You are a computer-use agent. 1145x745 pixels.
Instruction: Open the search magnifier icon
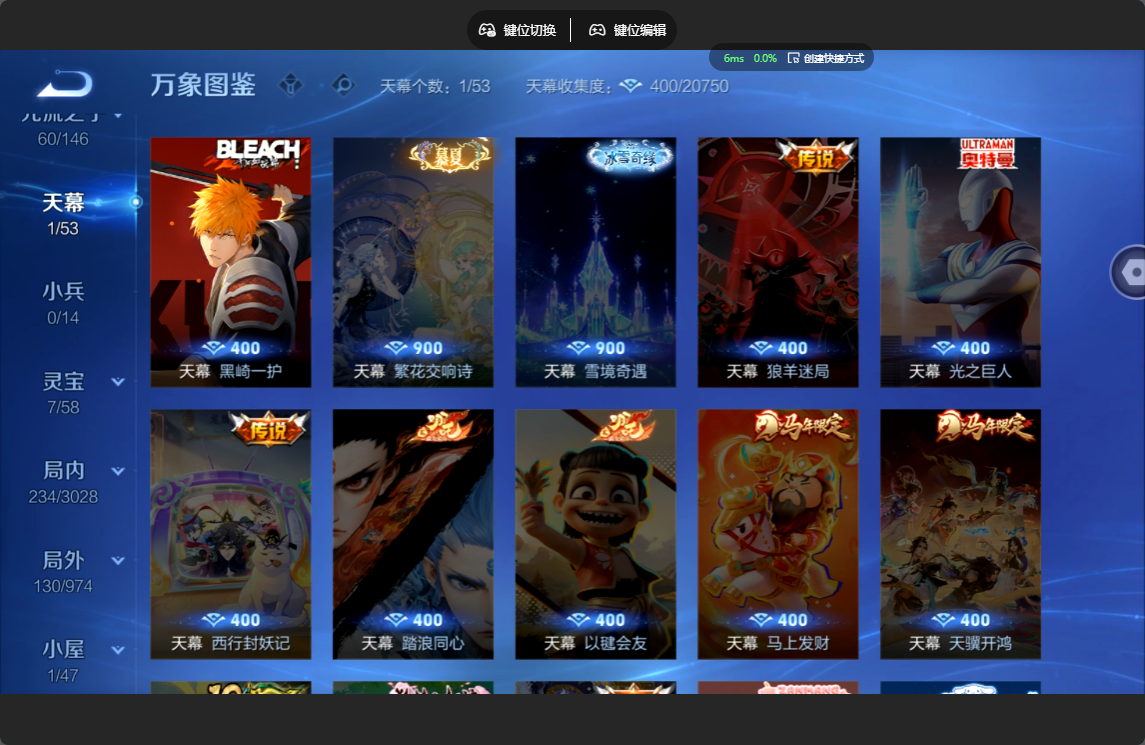tap(343, 85)
